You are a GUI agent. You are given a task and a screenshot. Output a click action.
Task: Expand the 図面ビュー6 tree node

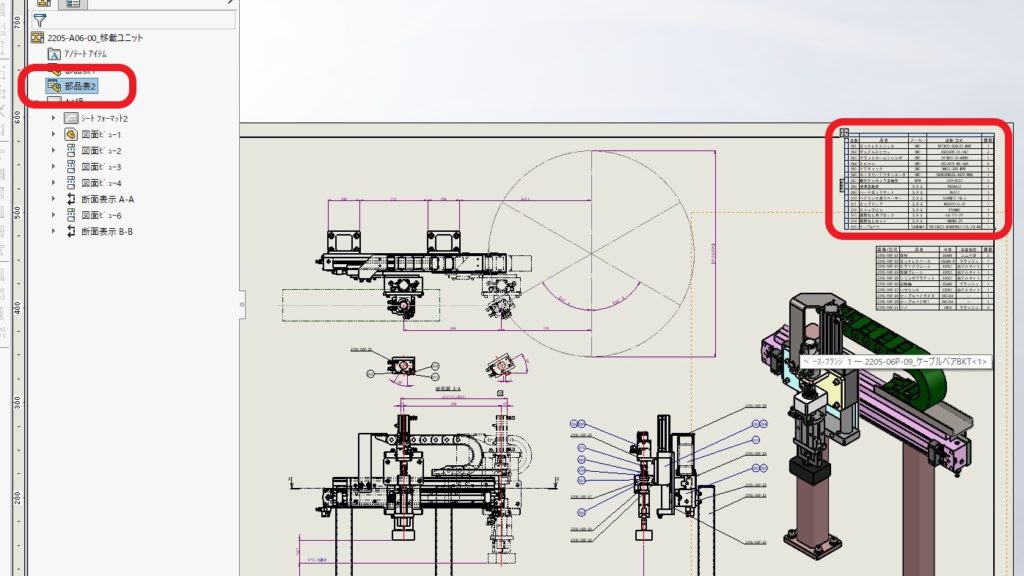[x=53, y=215]
